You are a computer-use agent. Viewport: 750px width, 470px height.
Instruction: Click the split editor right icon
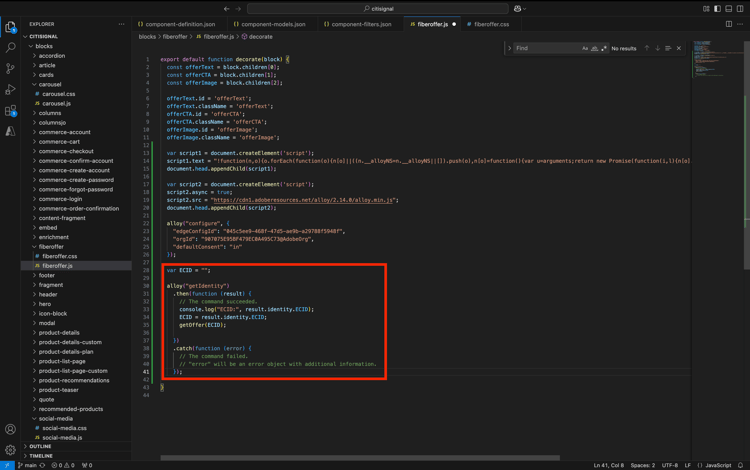(x=729, y=24)
